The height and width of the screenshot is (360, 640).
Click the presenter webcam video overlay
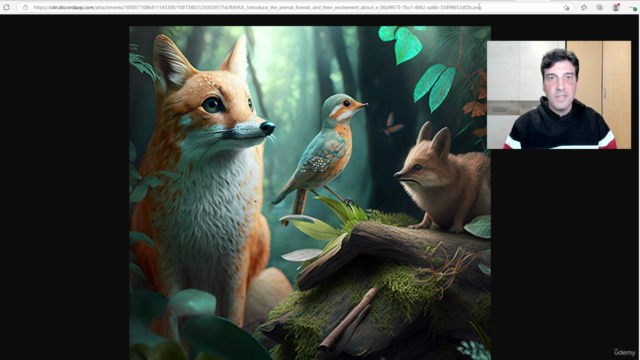coord(559,95)
